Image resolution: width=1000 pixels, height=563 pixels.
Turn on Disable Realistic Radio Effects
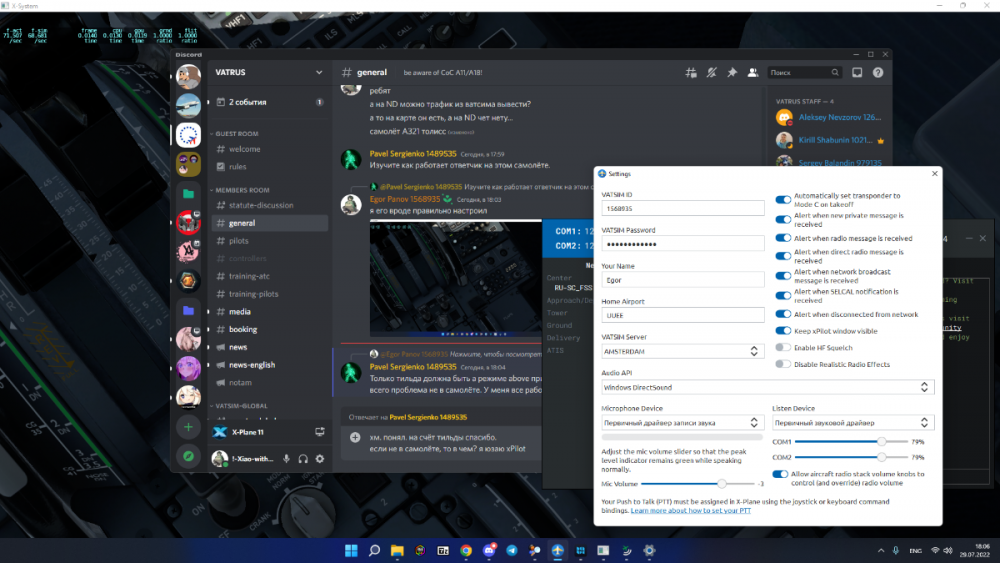tap(783, 364)
